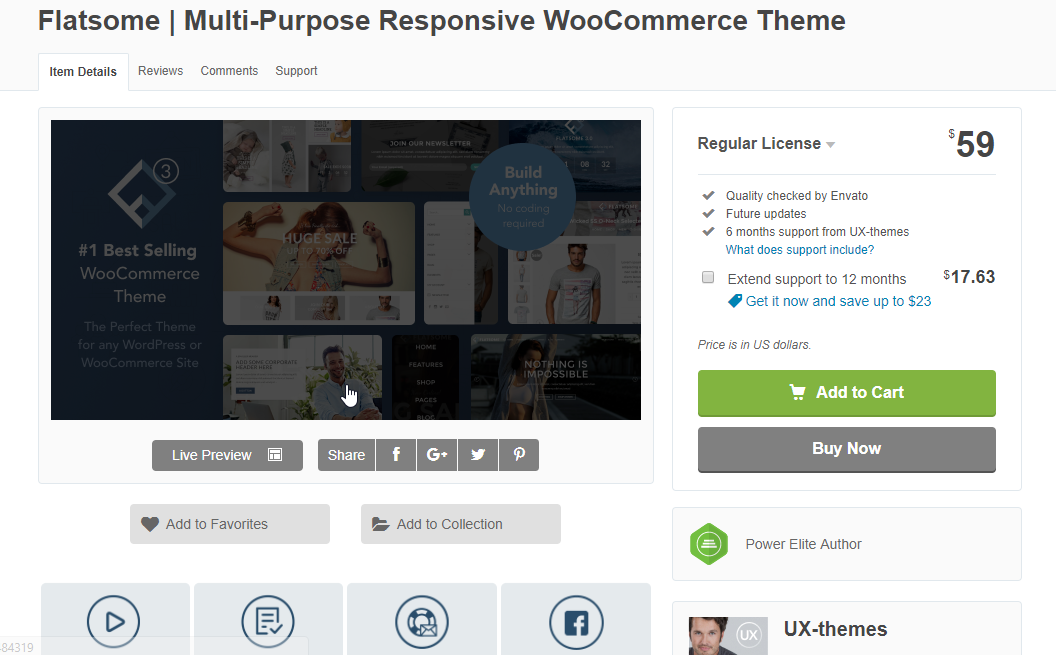Viewport: 1056px width, 655px height.
Task: Click the Power Elite Author badge icon
Action: tap(708, 544)
